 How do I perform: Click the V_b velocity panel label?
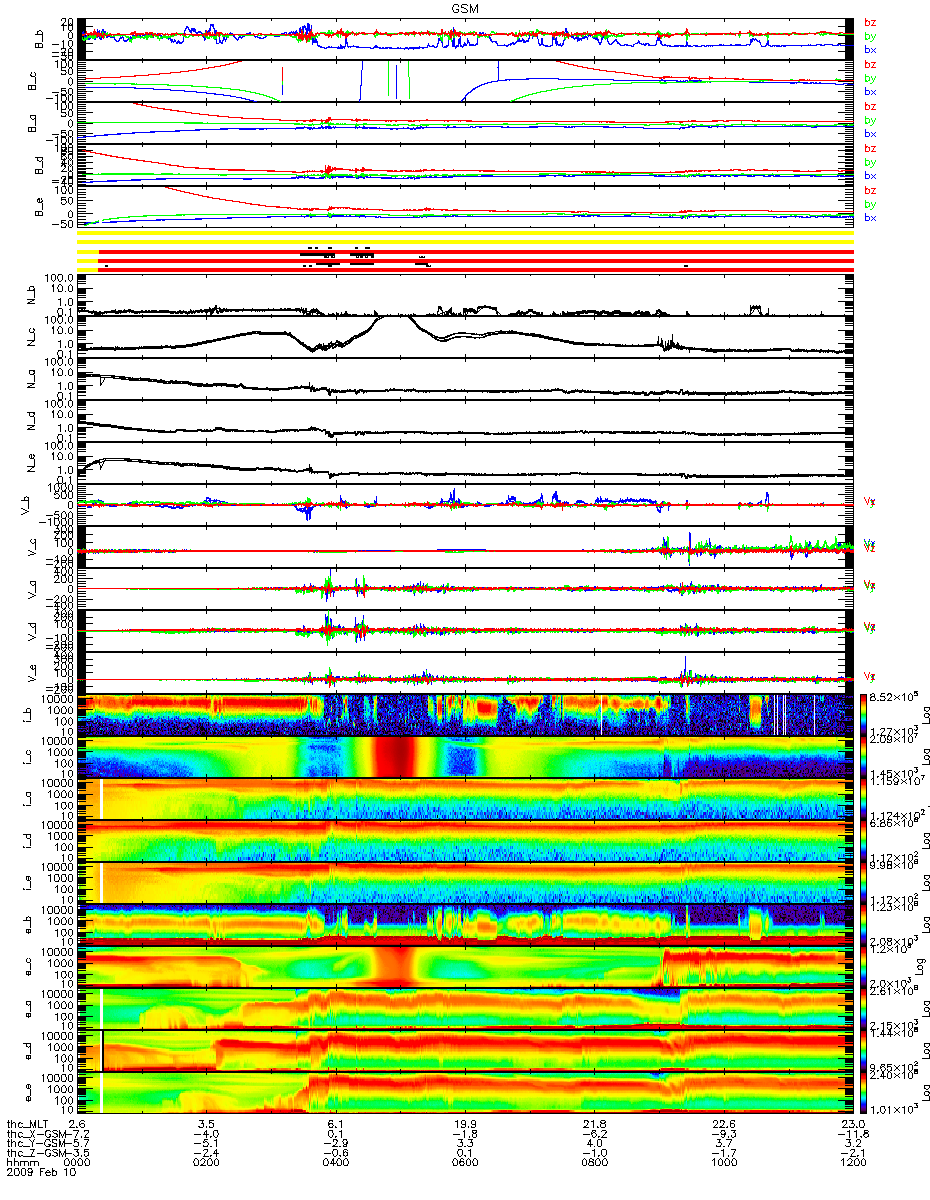tap(26, 506)
